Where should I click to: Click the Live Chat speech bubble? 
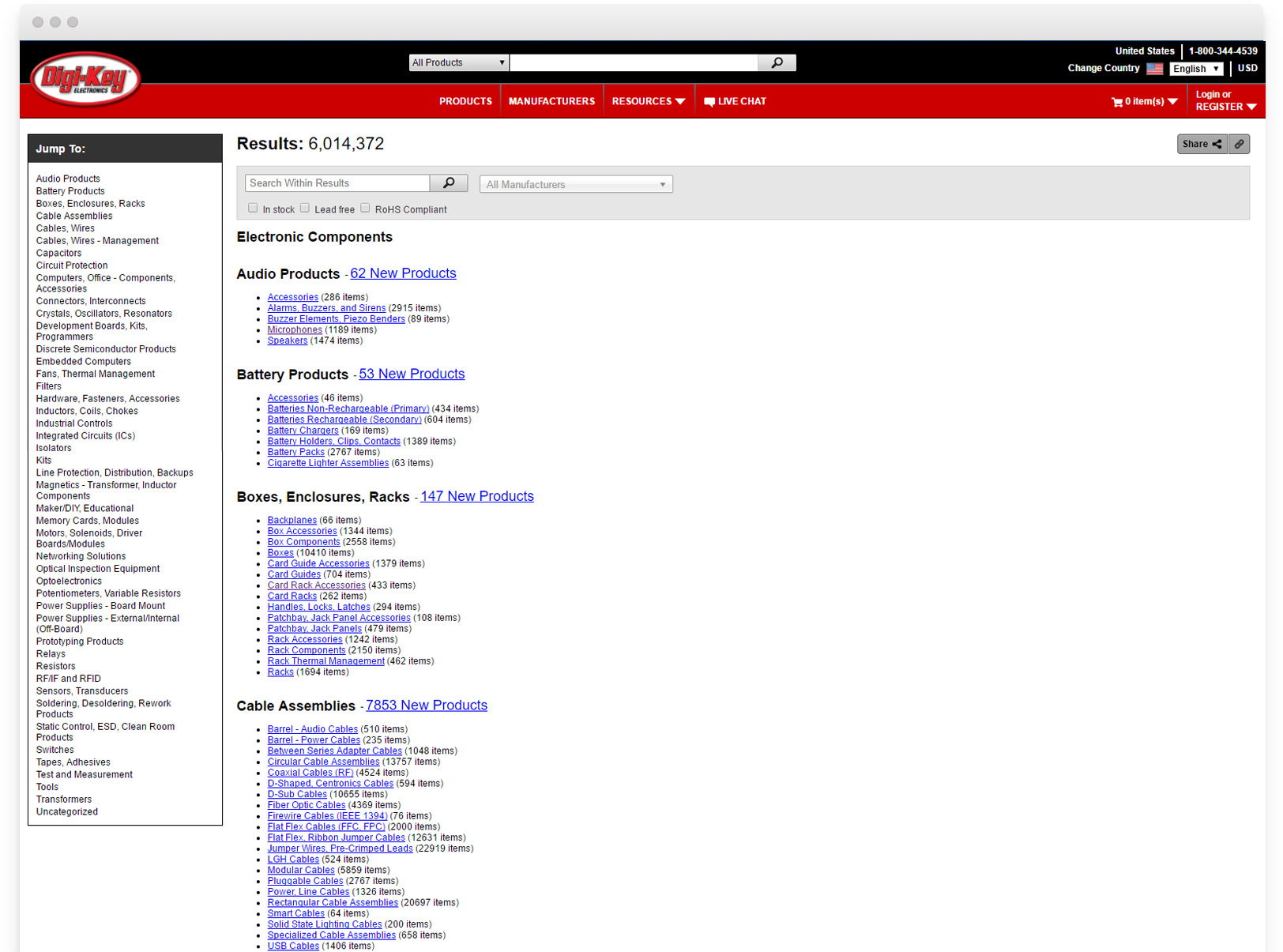point(709,102)
